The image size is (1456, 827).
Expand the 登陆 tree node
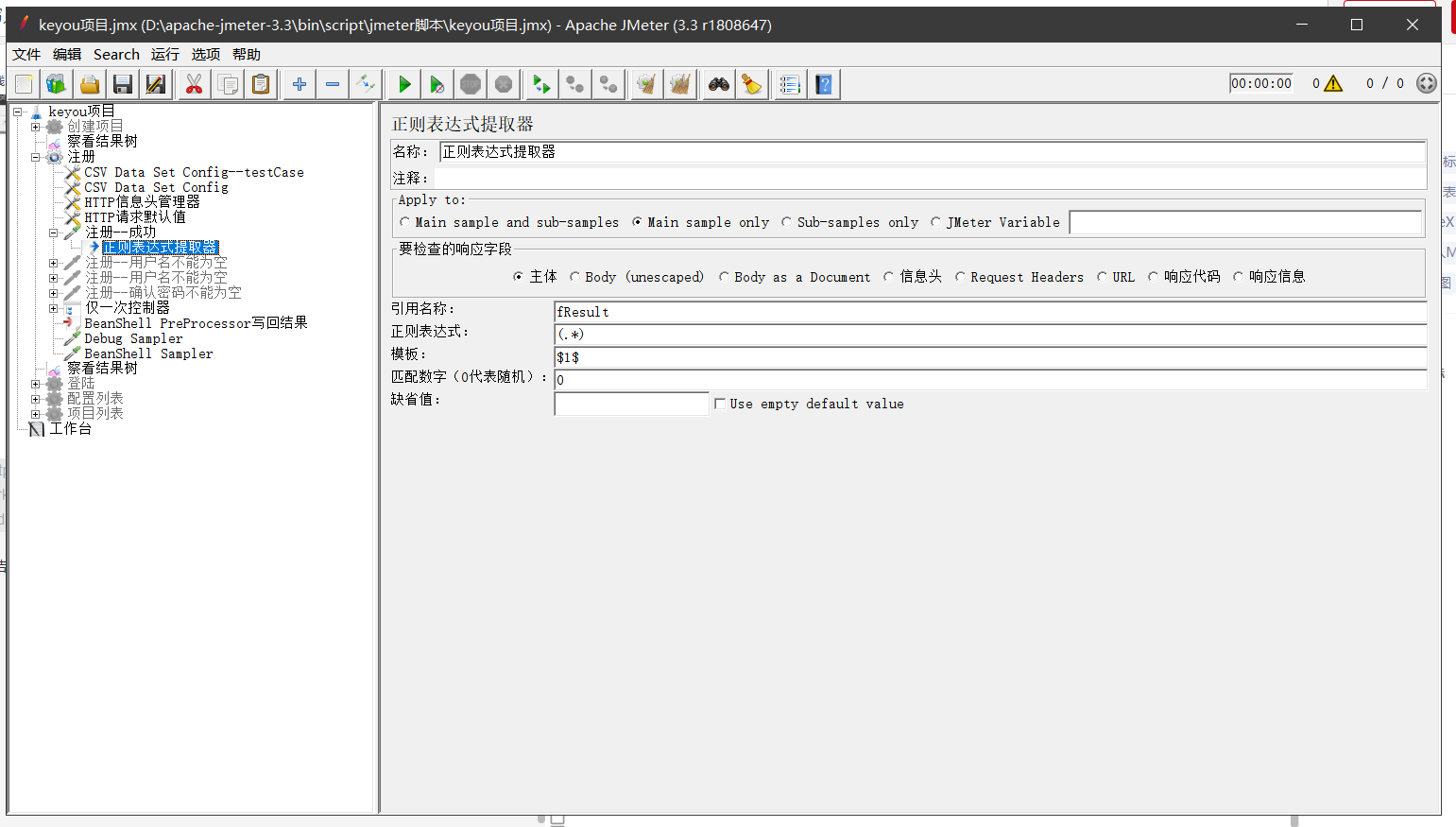click(36, 383)
